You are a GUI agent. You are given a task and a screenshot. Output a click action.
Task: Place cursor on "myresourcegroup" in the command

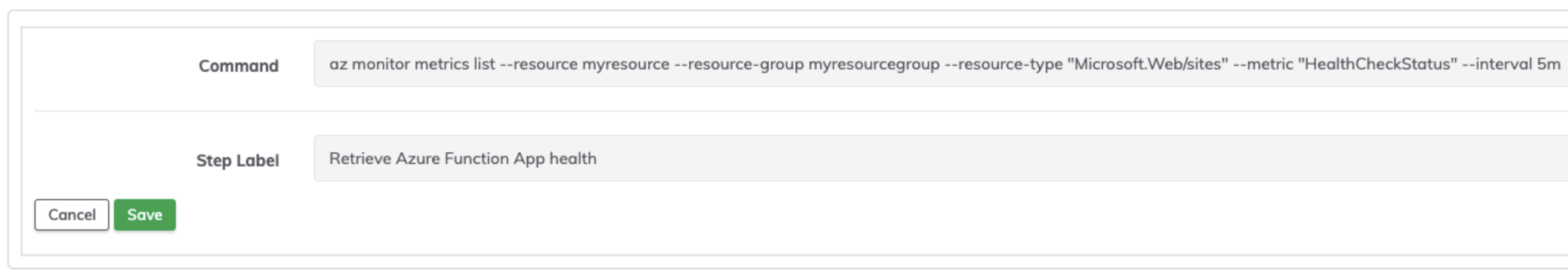pos(873,64)
